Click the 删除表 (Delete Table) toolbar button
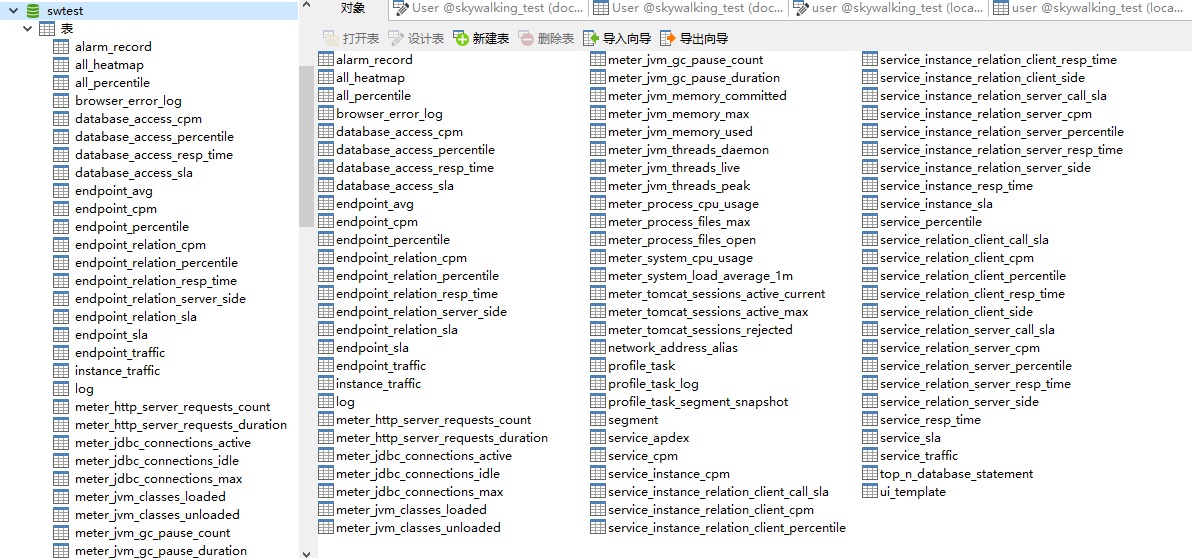The height and width of the screenshot is (558, 1192). [546, 38]
